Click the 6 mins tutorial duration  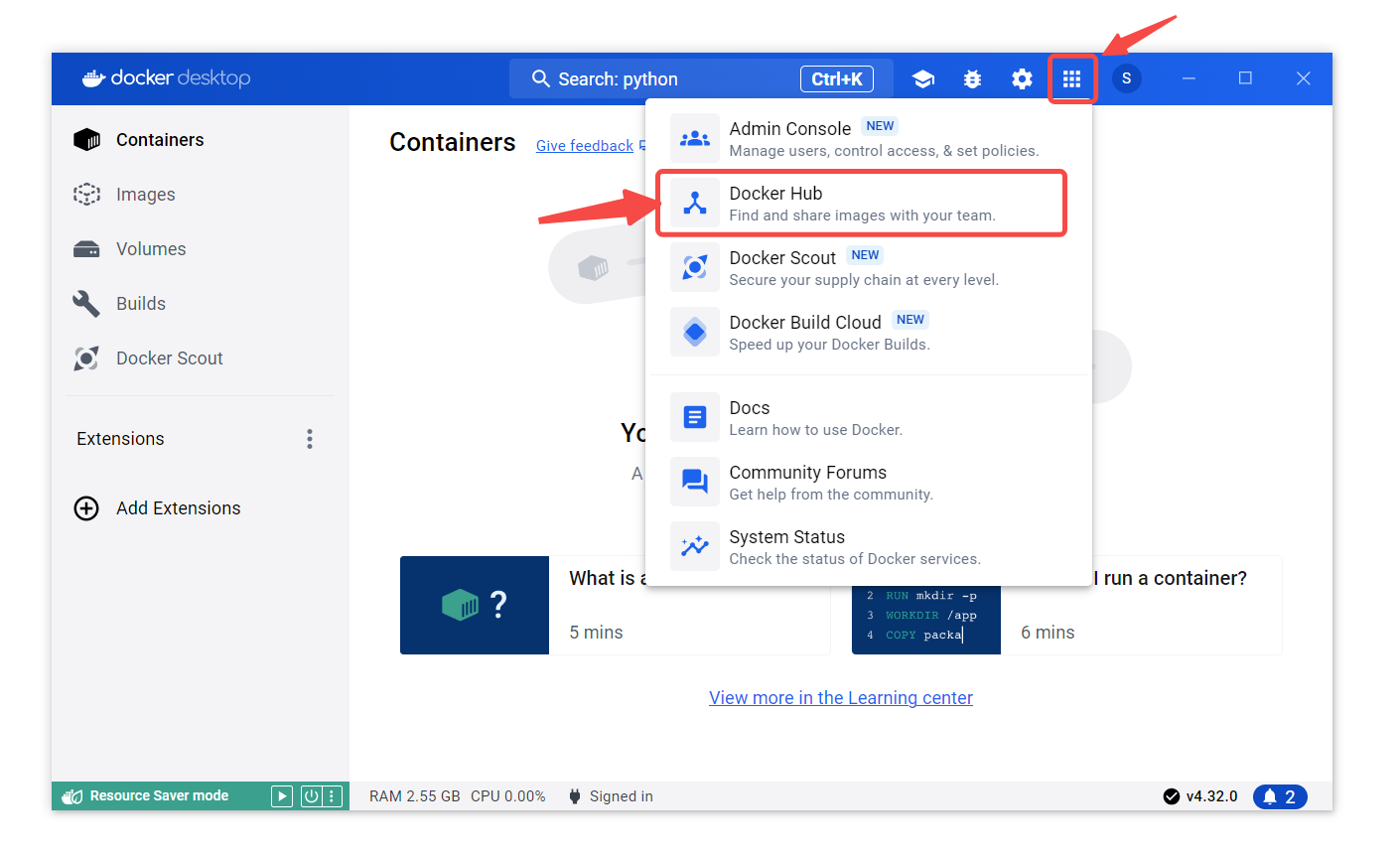(1048, 633)
